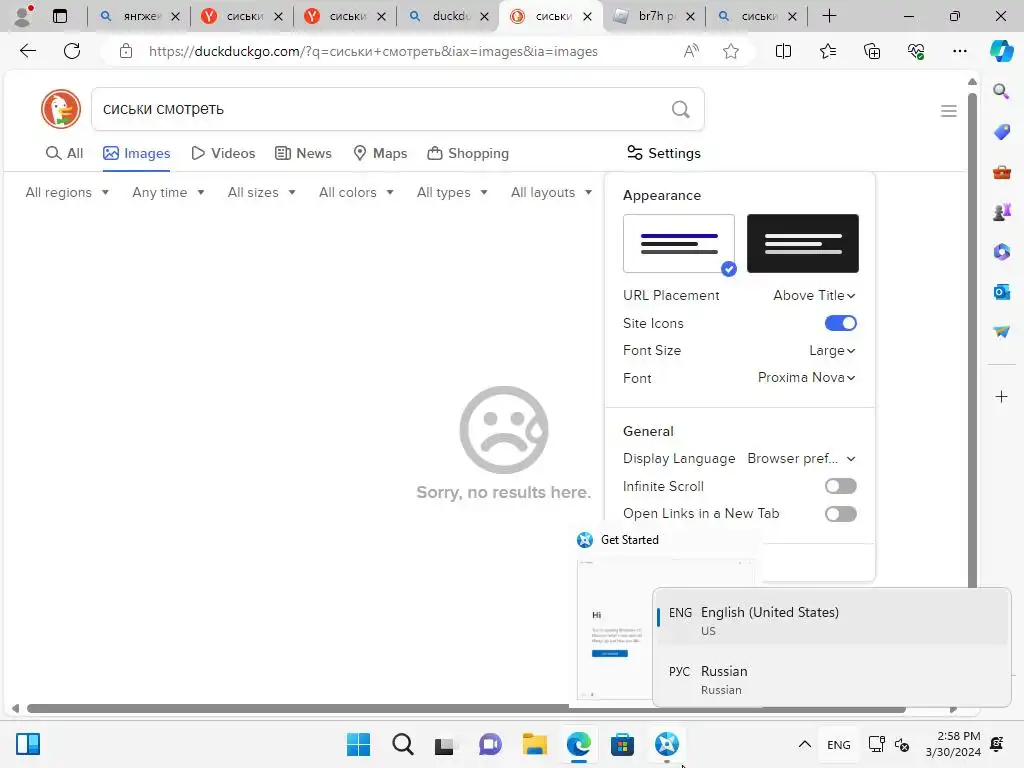
Task: Open Microsoft Store from taskbar
Action: pos(622,744)
